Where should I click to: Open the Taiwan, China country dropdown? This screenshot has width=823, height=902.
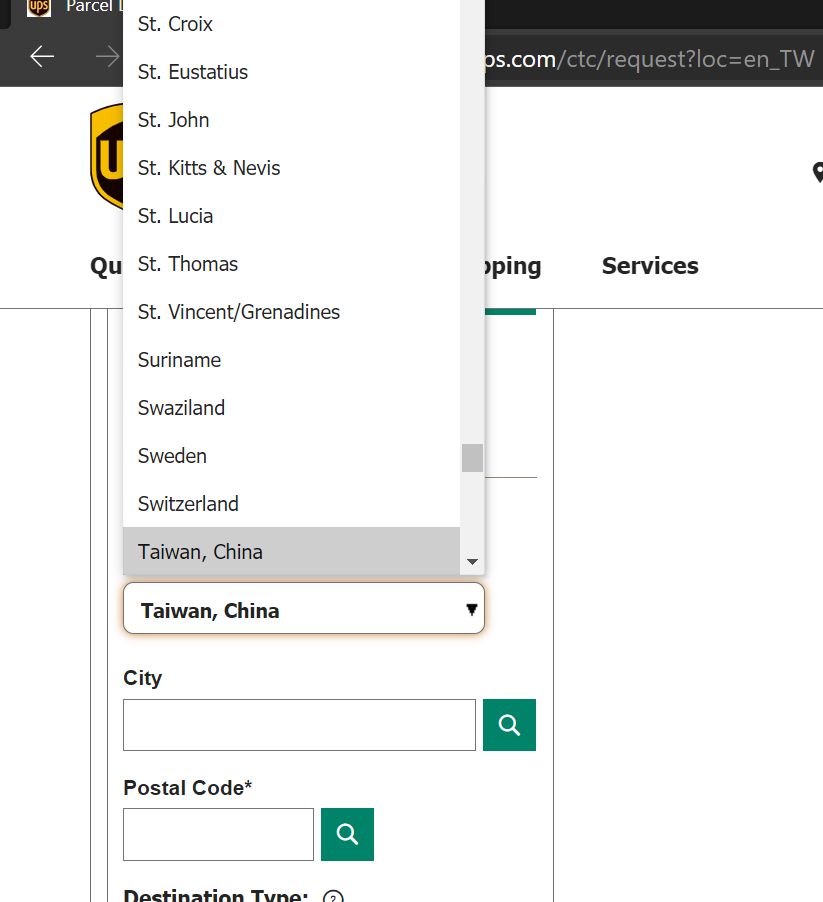[303, 608]
